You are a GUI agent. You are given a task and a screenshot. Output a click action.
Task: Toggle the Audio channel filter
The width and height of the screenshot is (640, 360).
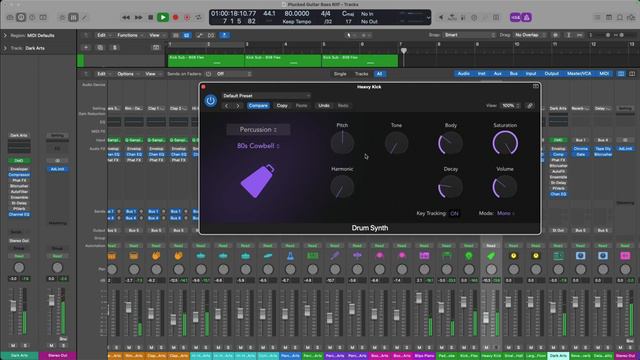pos(463,74)
